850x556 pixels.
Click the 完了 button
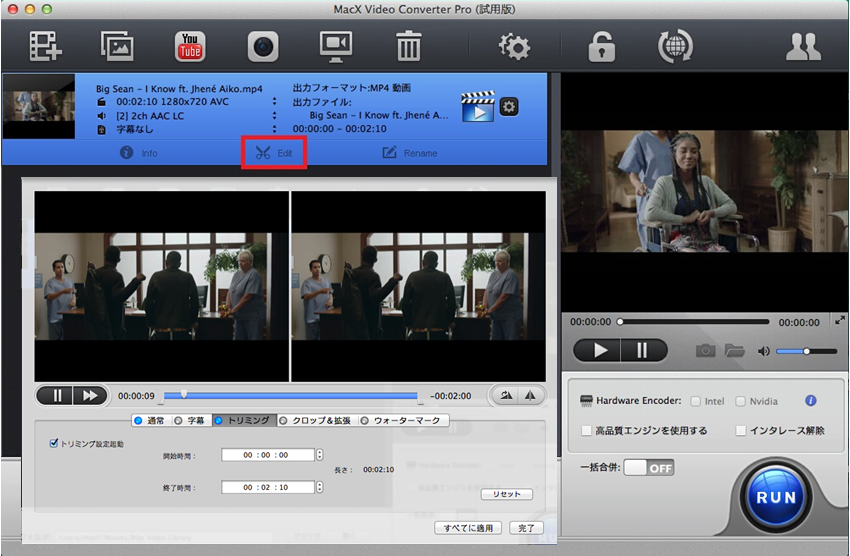(x=526, y=528)
